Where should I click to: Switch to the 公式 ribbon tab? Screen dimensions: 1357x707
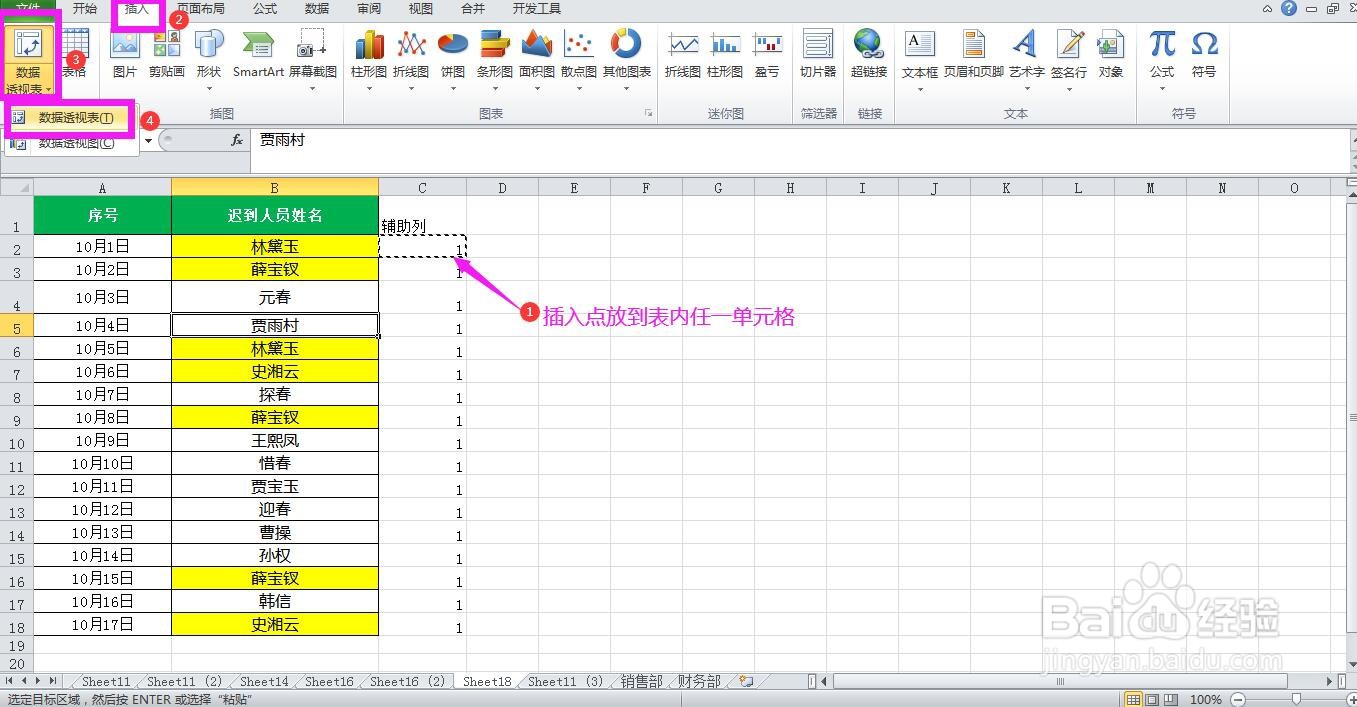pyautogui.click(x=265, y=8)
